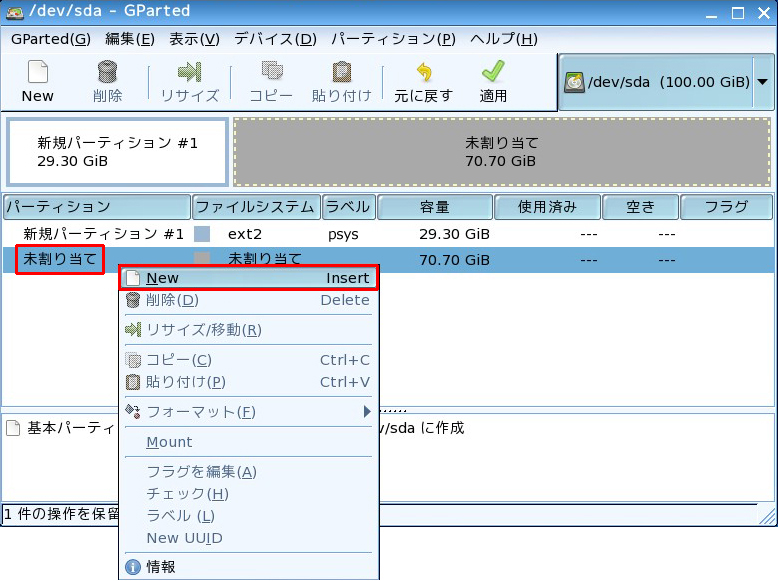Open the GParted(G) menu
The width and height of the screenshot is (778, 581).
[51, 39]
